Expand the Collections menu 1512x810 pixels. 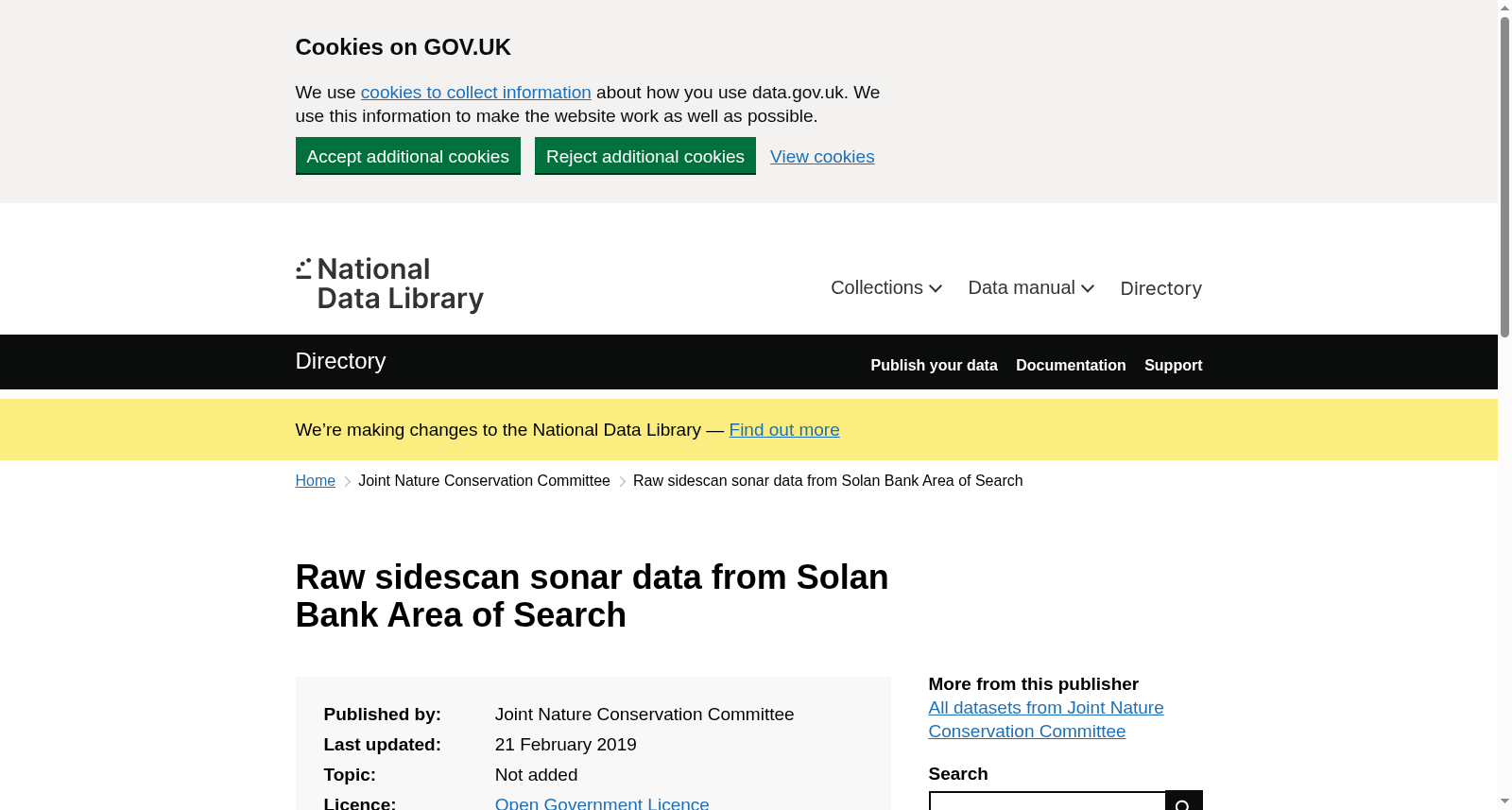click(x=886, y=288)
